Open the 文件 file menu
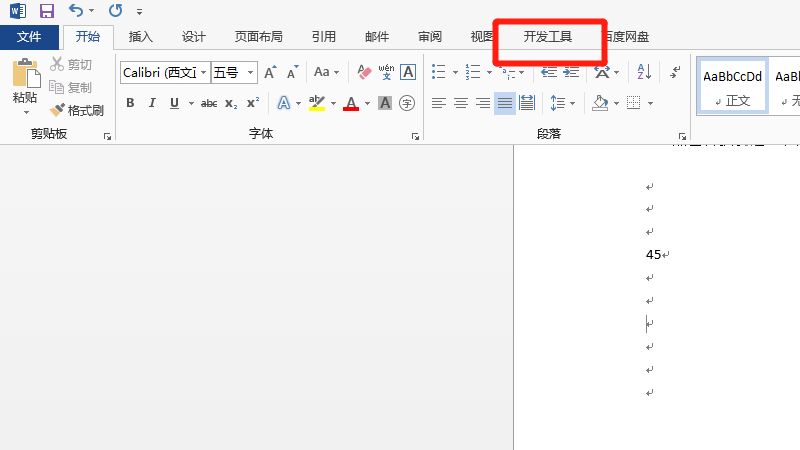 point(29,37)
